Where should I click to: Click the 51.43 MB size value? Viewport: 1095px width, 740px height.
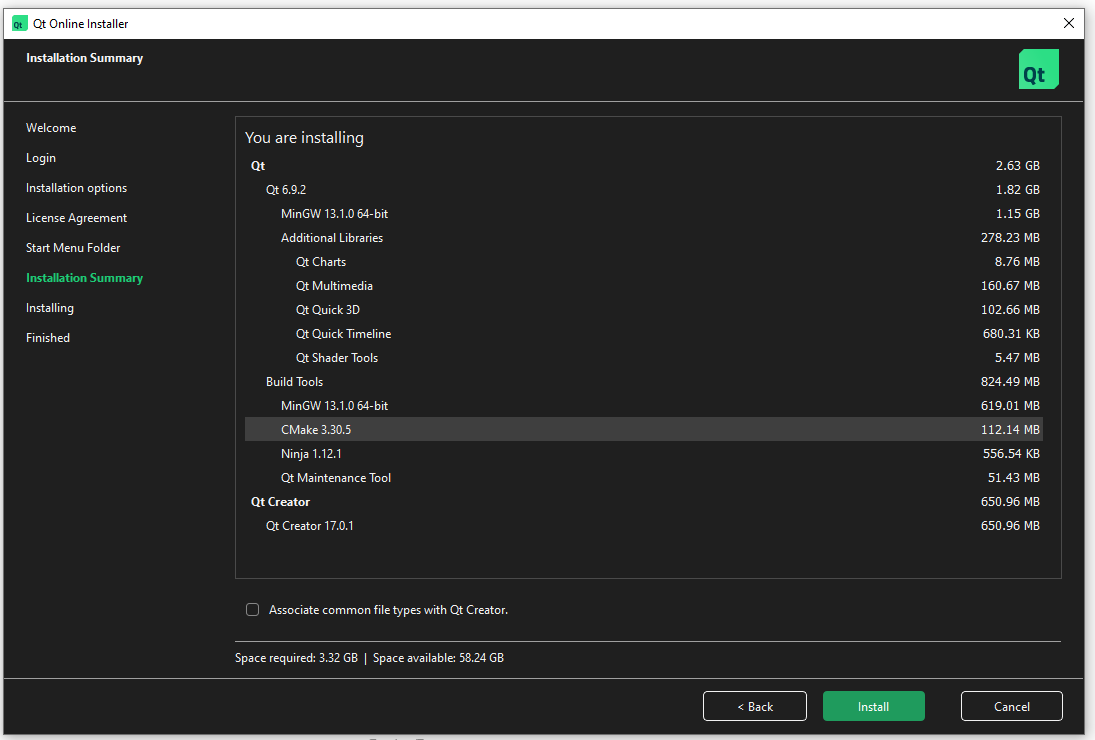coord(1013,478)
